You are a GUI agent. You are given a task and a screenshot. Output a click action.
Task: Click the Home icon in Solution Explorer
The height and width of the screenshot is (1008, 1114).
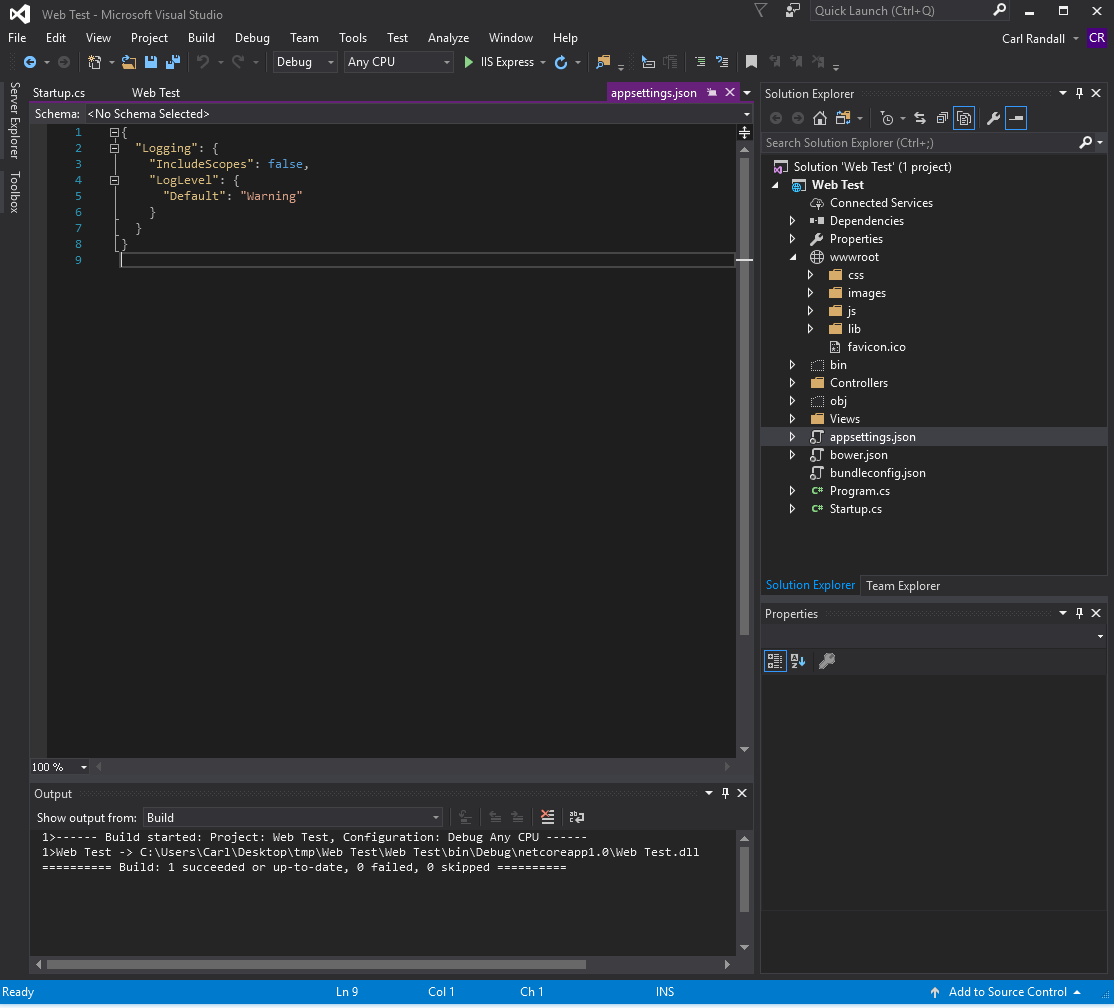click(x=819, y=118)
